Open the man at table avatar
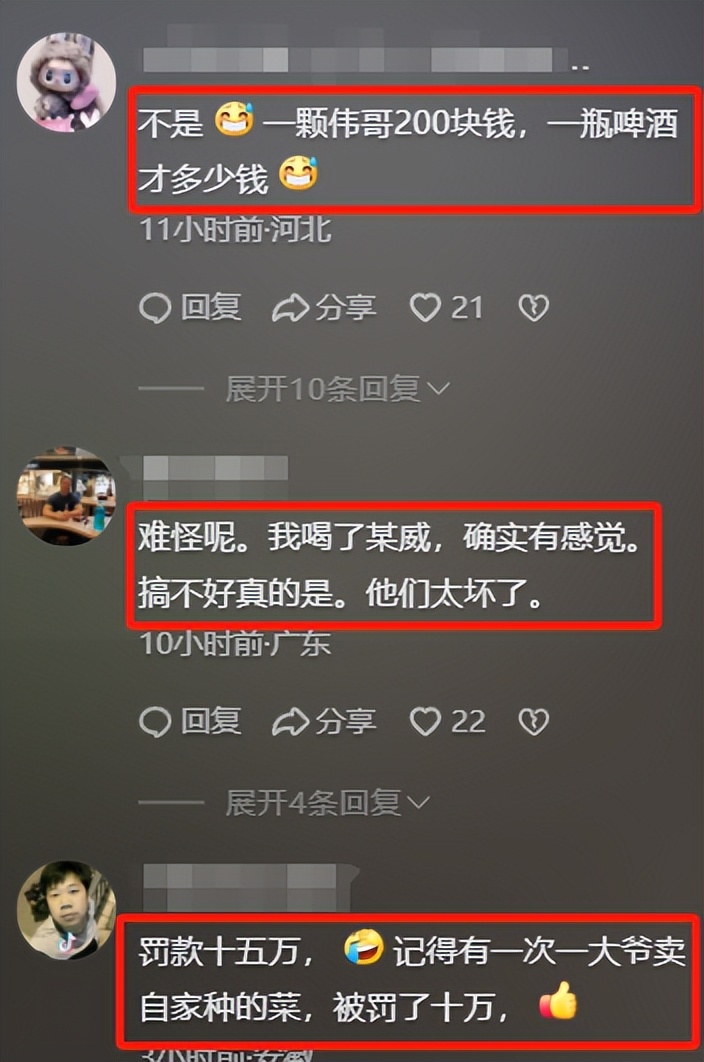This screenshot has width=704, height=1062. [x=66, y=496]
